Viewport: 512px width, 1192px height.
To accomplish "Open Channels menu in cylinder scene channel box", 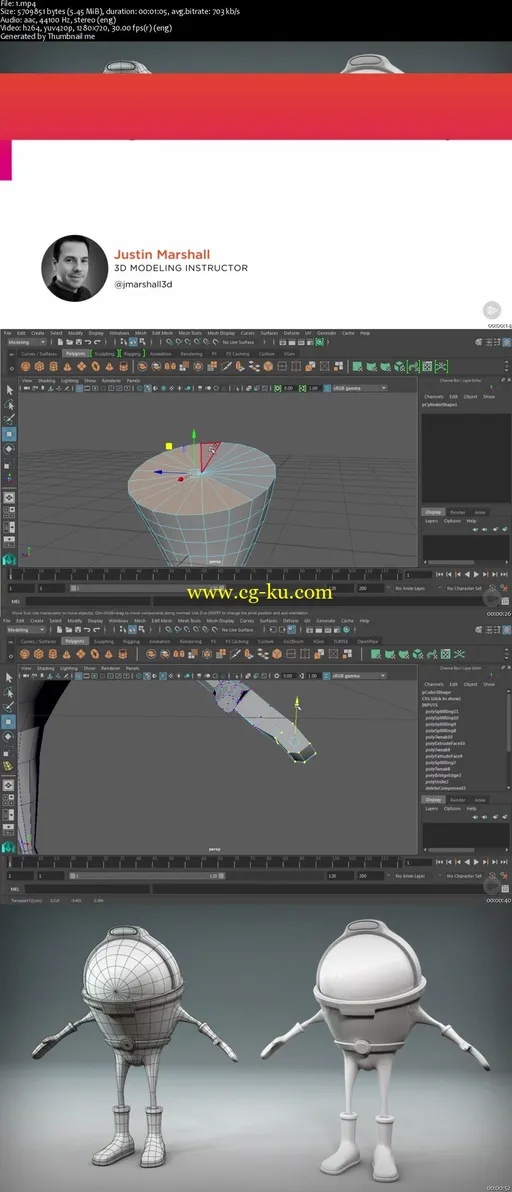I will pos(434,397).
